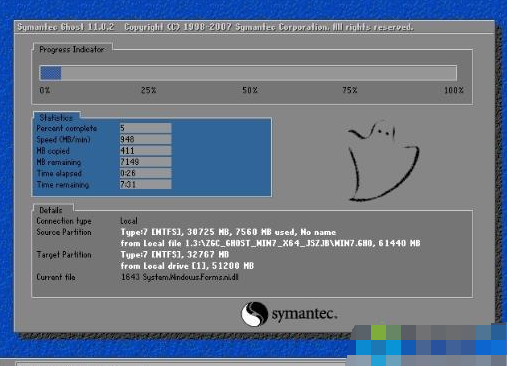Click the Details panel header
This screenshot has height=366, width=507.
(x=51, y=210)
